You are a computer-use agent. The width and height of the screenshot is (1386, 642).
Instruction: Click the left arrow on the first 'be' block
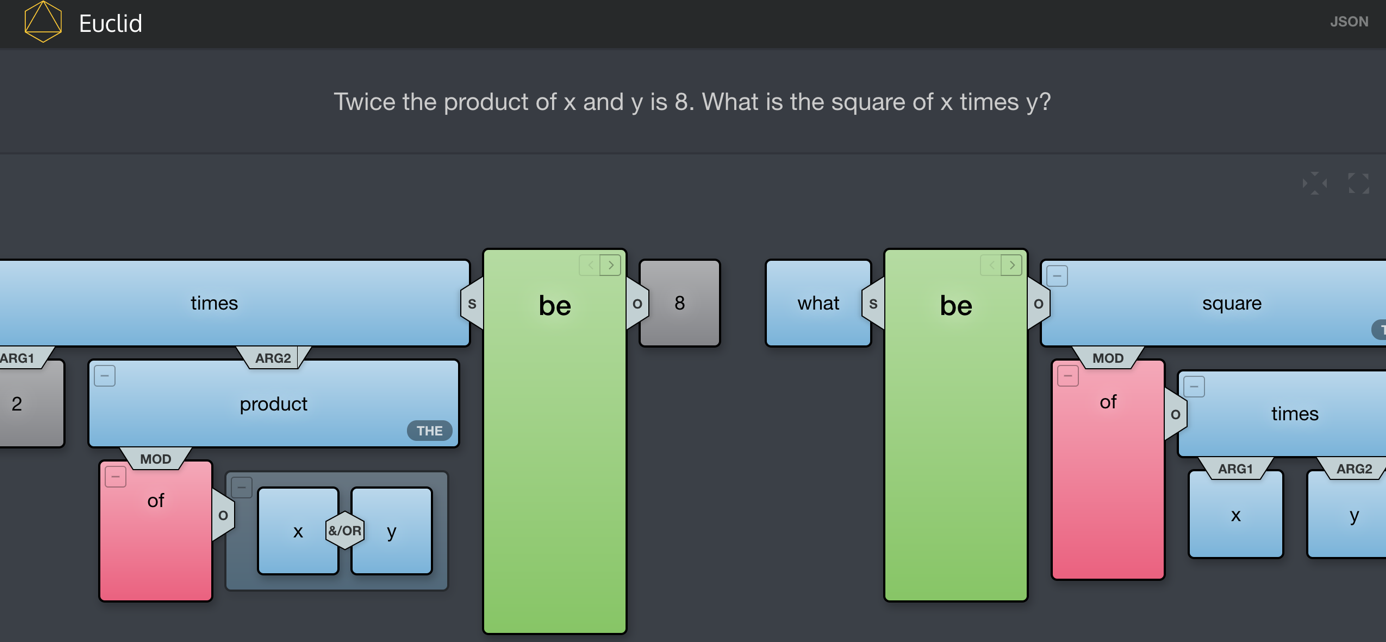(590, 265)
